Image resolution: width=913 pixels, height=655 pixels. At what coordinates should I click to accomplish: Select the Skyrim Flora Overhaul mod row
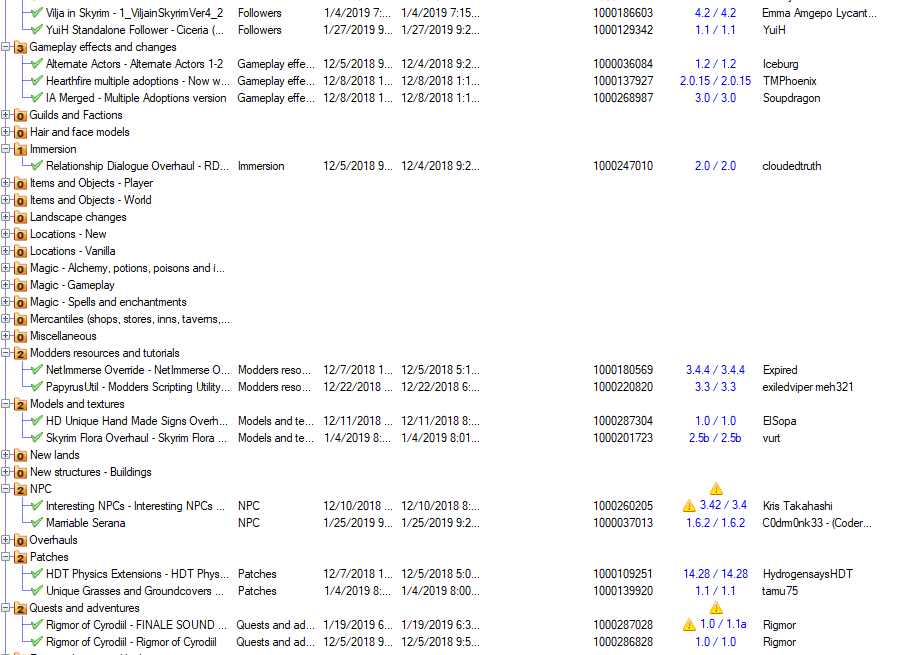point(136,438)
